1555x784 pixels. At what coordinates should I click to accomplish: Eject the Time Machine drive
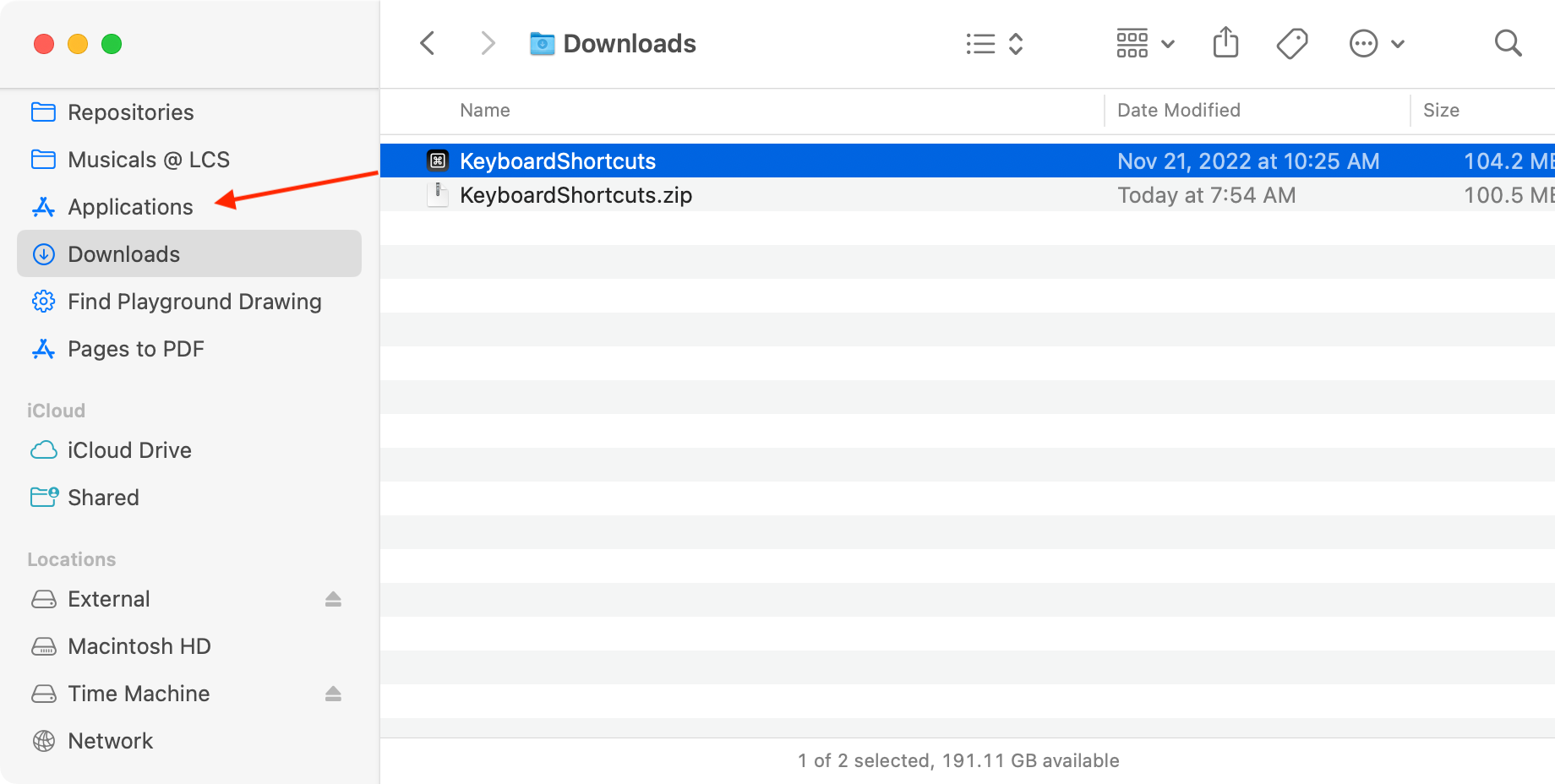coord(333,694)
